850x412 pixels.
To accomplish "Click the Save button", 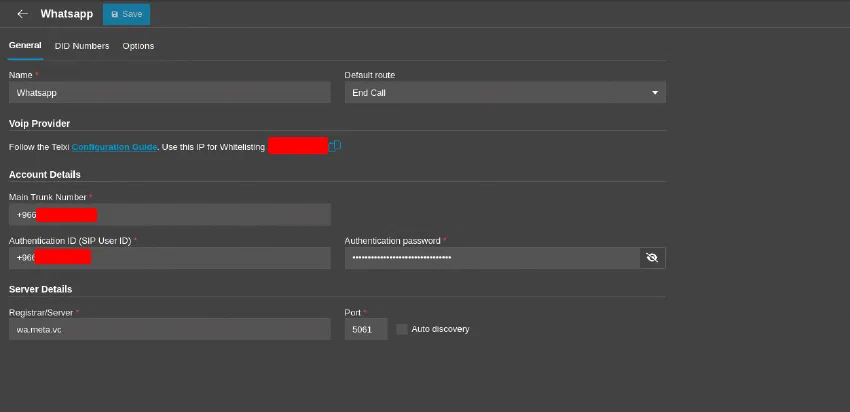I will coord(126,14).
